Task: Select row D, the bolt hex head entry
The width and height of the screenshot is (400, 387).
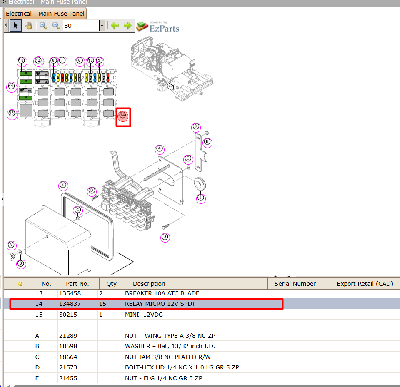Action: 202,367
